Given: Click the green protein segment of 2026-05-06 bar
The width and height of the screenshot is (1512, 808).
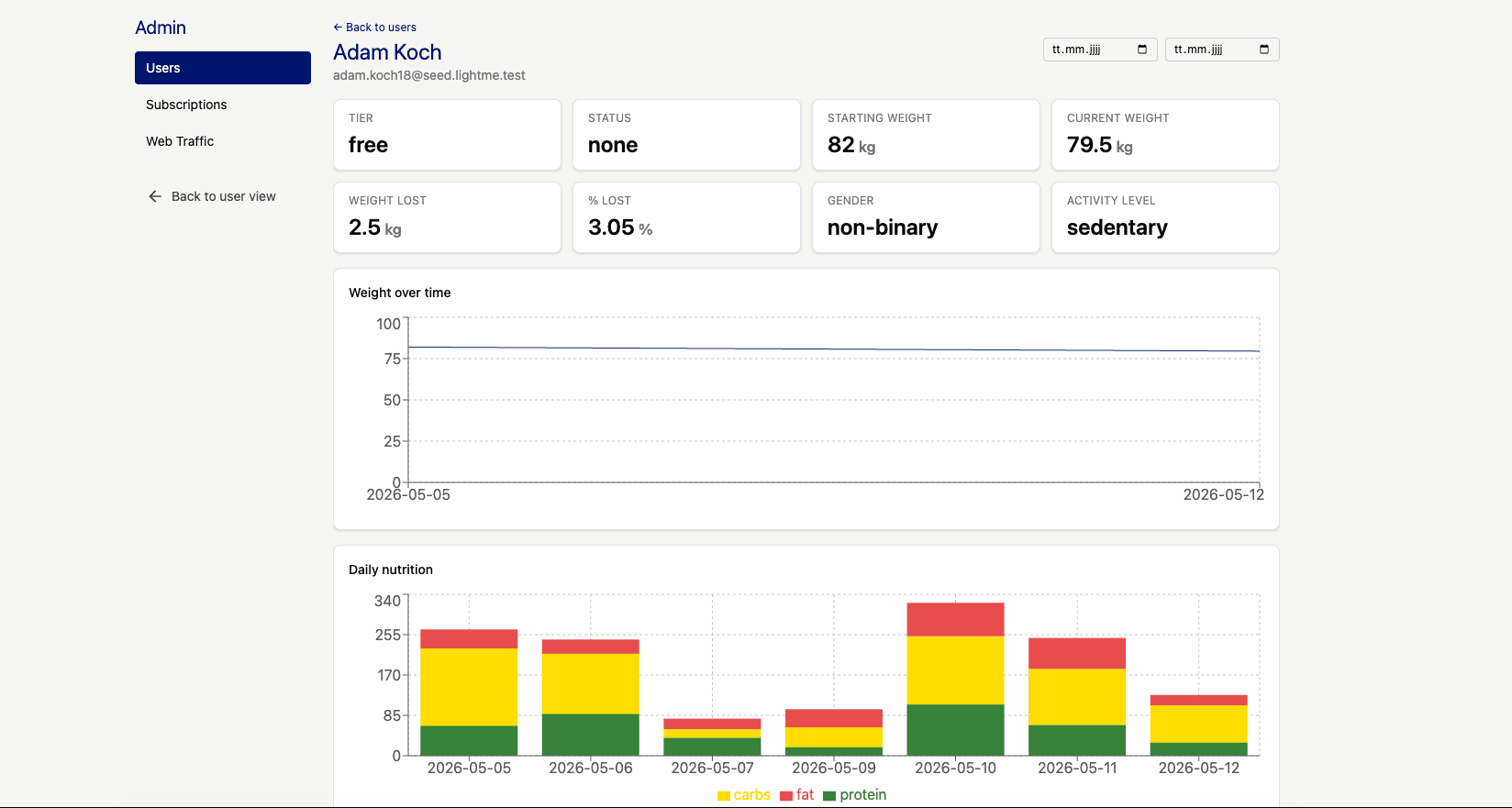Looking at the screenshot, I should tap(591, 735).
